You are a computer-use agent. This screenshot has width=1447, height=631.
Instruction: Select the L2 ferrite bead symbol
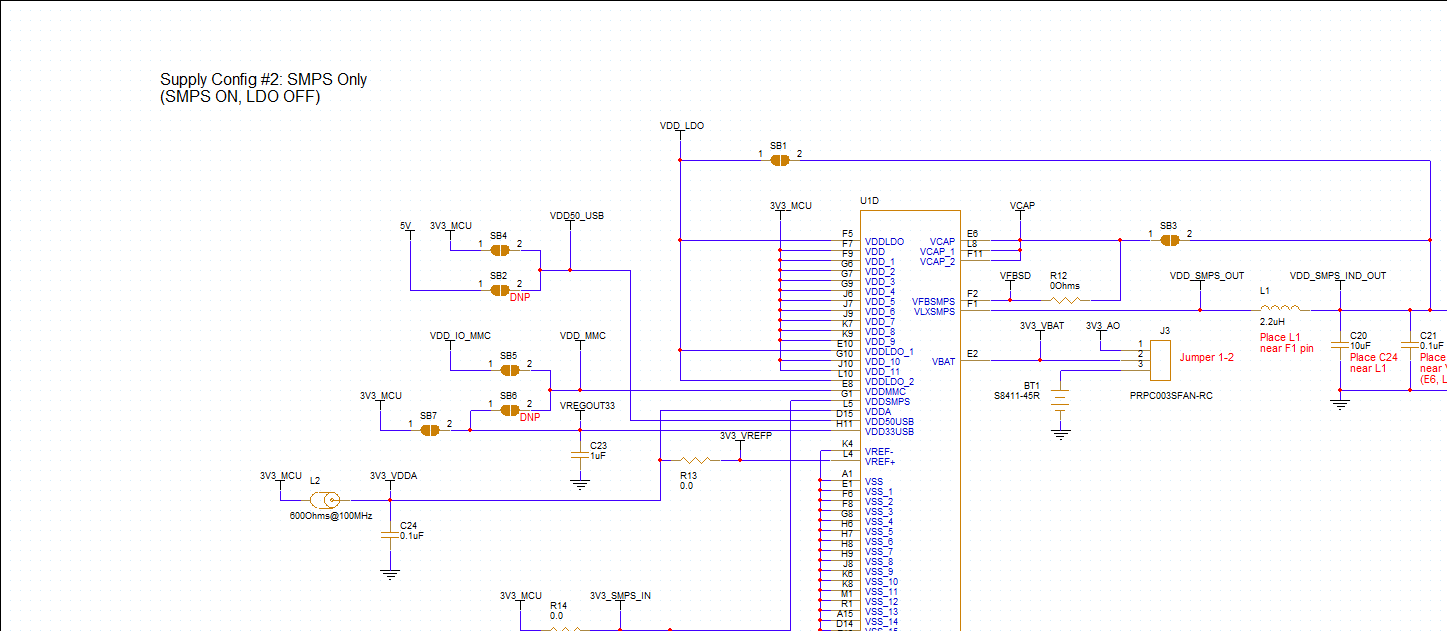[326, 500]
